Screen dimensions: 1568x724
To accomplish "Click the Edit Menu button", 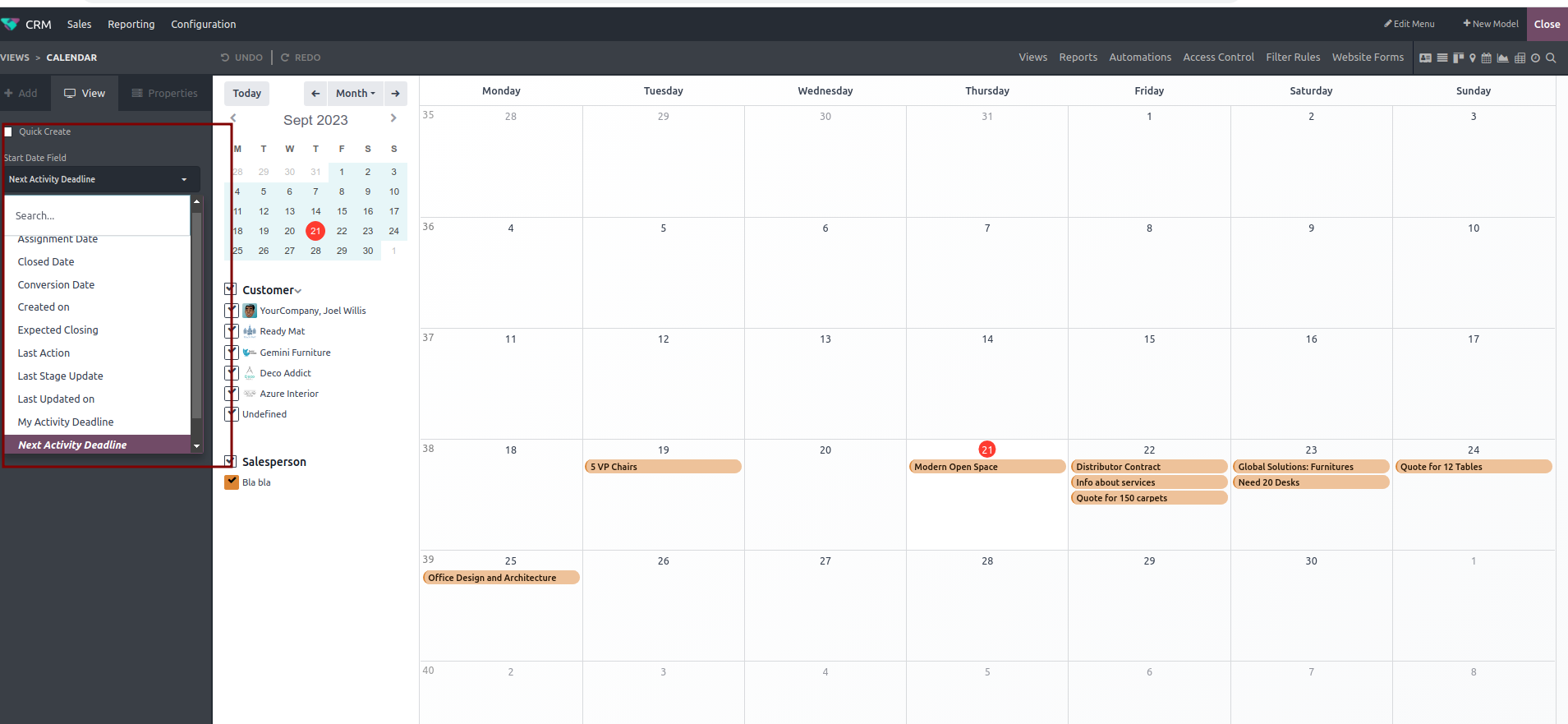I will (x=1409, y=24).
